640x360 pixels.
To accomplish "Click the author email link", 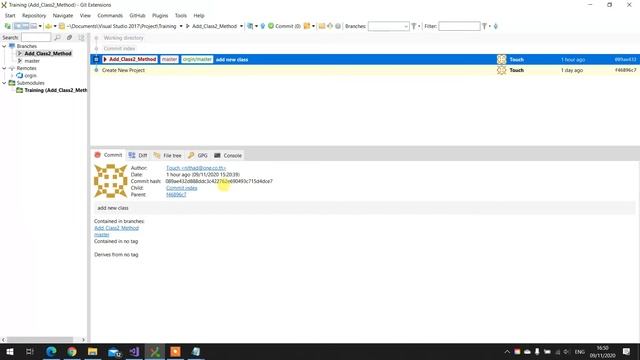I will (x=196, y=168).
